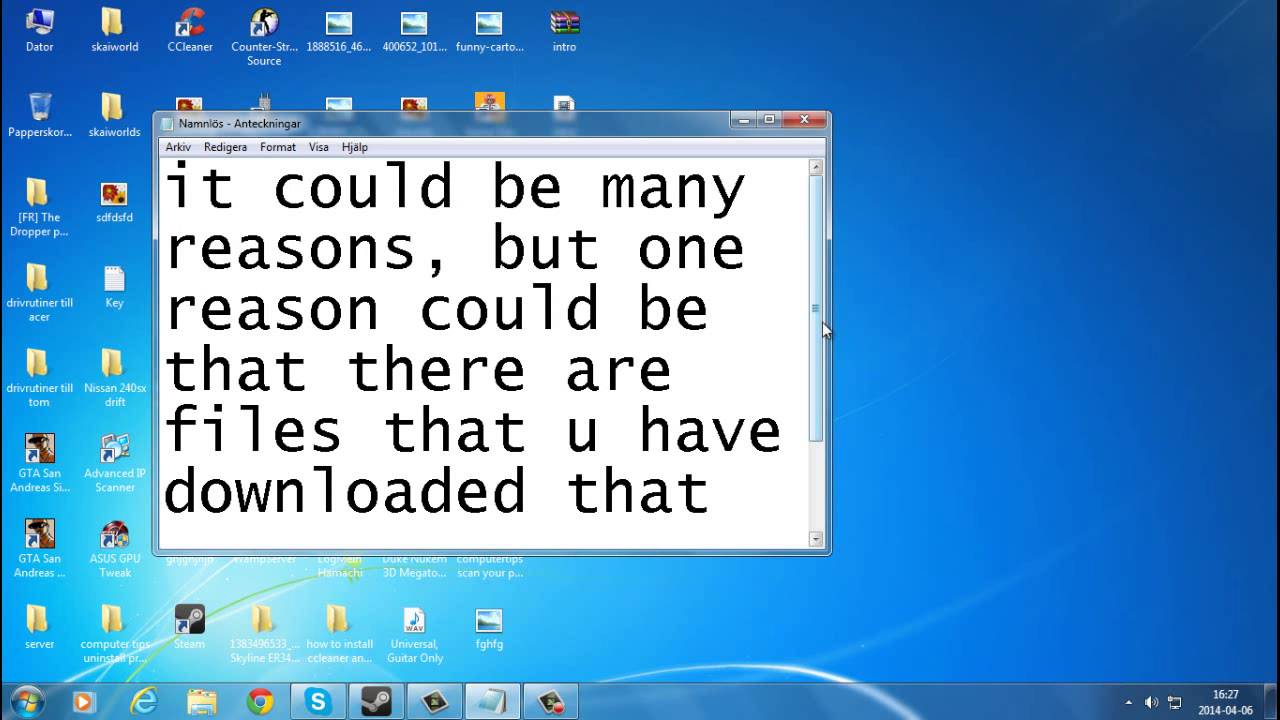Select the Papperskorgen recycle bin icon
1280x720 pixels.
[40, 115]
